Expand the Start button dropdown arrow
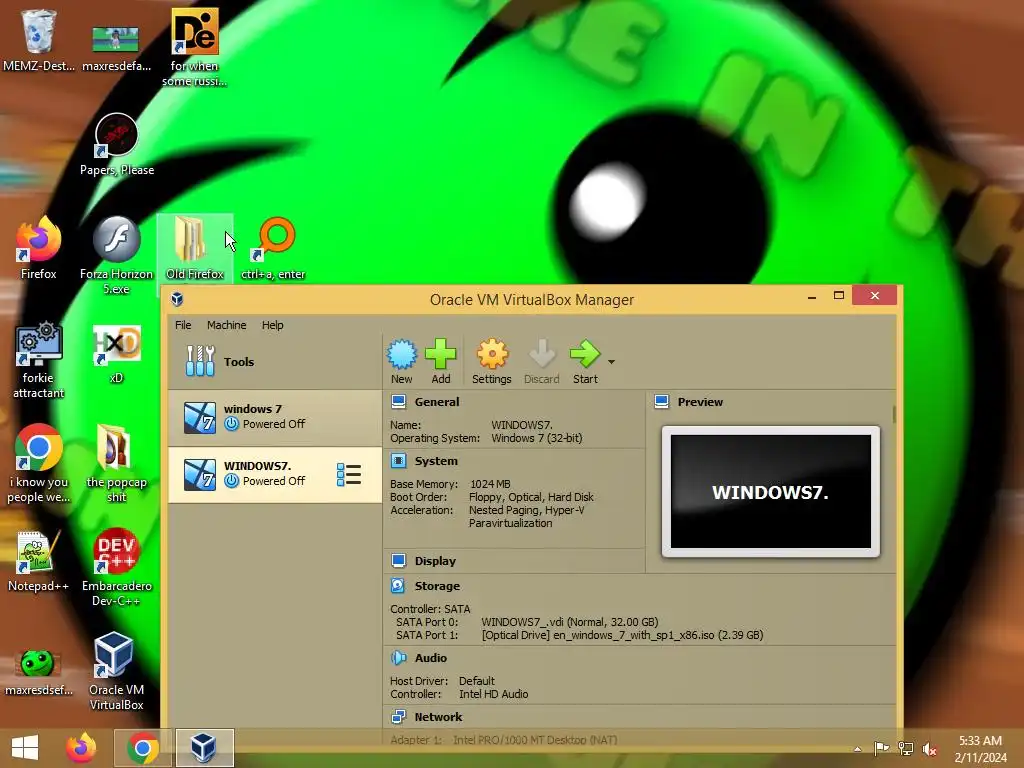This screenshot has width=1024, height=768. click(x=611, y=361)
